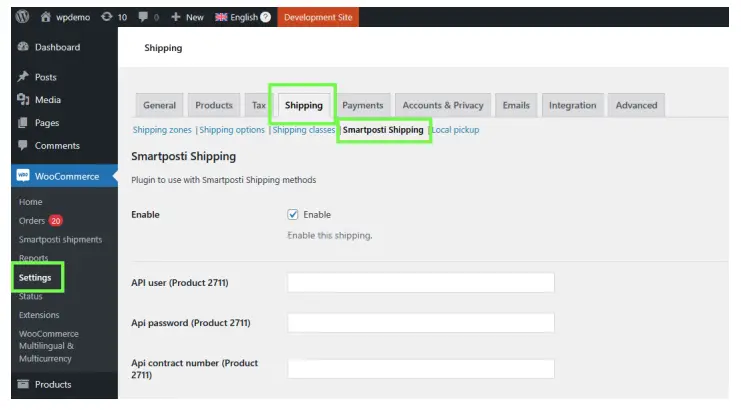Open the Accounts & Privacy tab
The image size is (741, 410).
(443, 105)
